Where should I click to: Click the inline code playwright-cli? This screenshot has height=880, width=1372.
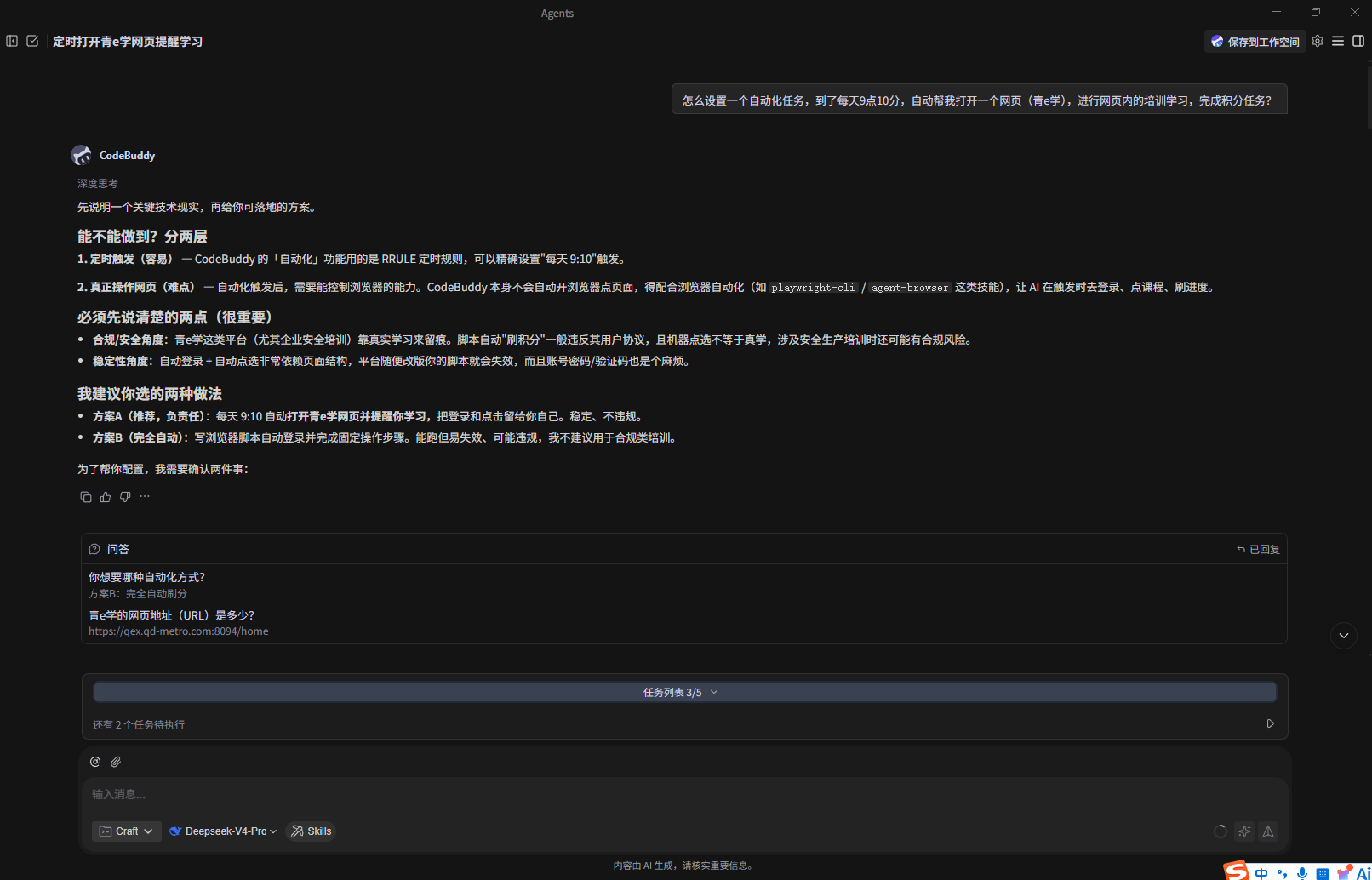point(813,288)
